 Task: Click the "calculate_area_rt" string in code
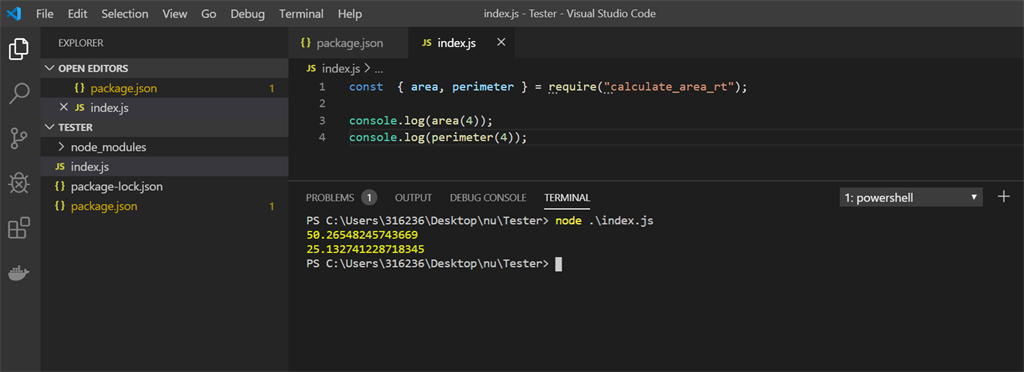(669, 87)
